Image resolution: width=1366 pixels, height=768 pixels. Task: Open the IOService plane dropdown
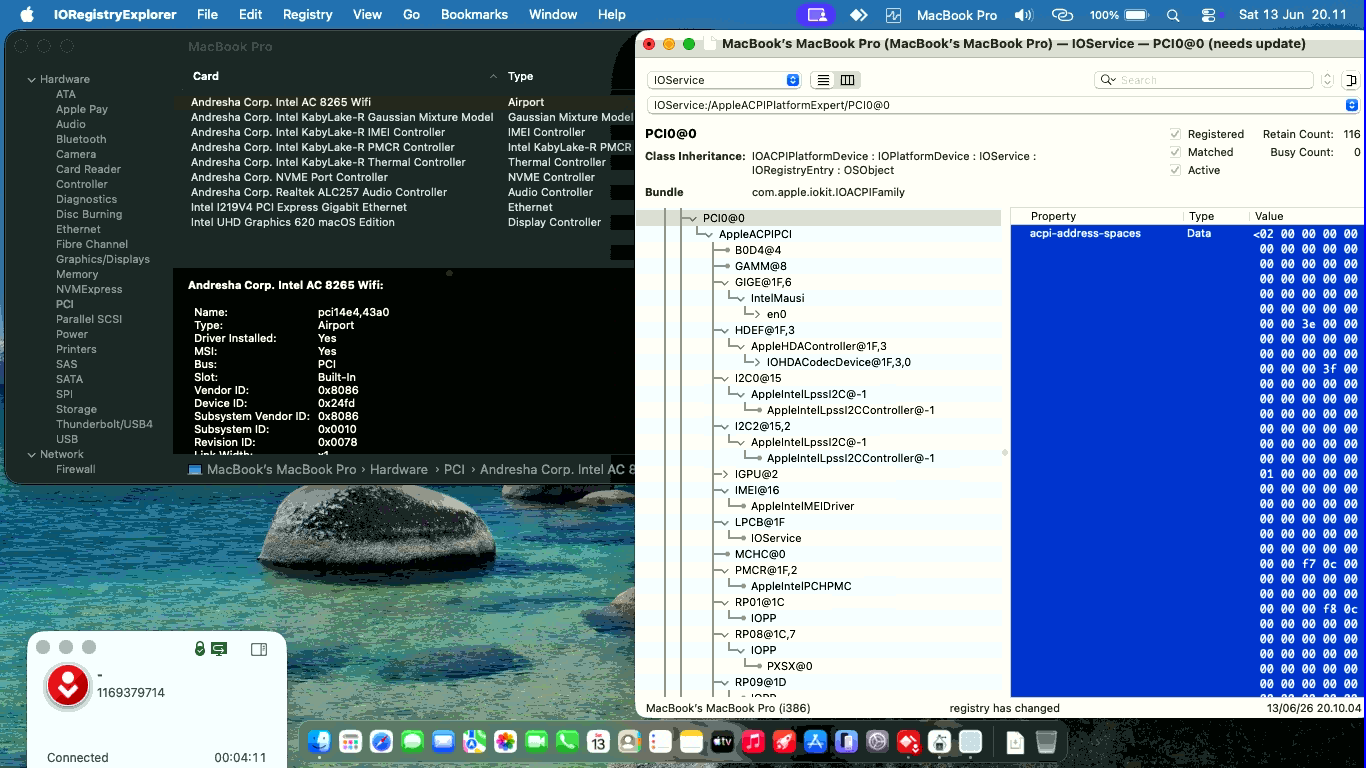point(724,80)
